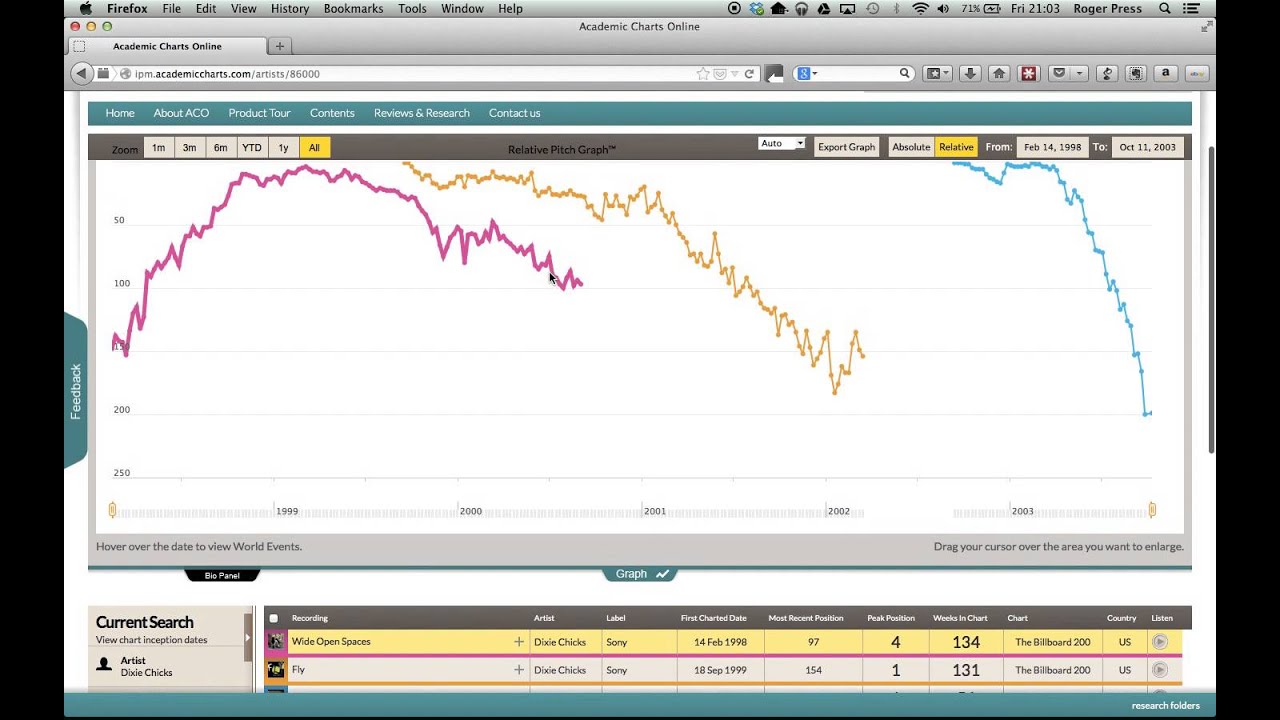
Task: Go back with the browser back arrow
Action: click(81, 73)
